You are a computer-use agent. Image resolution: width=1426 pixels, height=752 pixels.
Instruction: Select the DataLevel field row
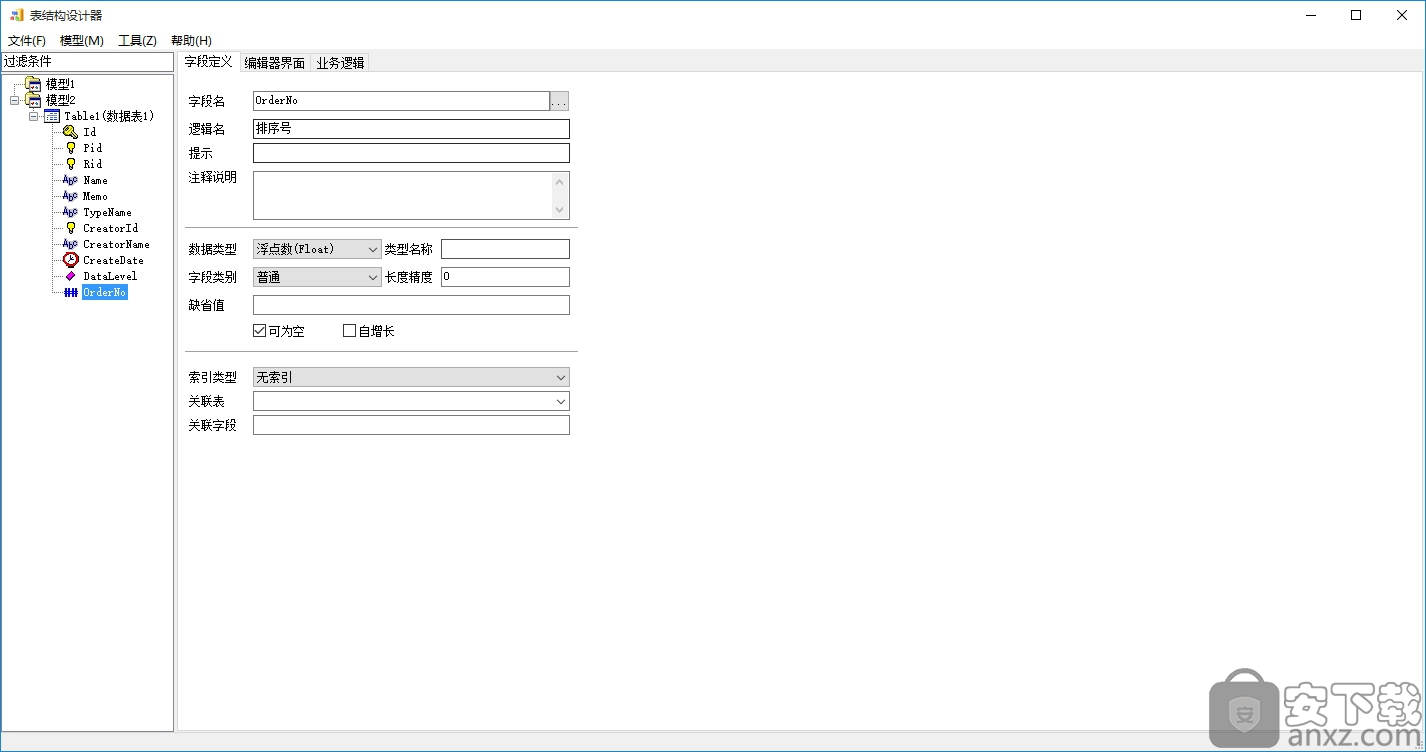(x=110, y=276)
